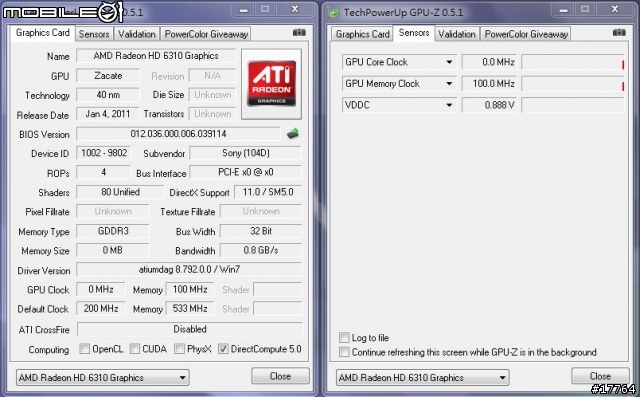Click camera screenshot icon in left GPU-Z window

[299, 32]
